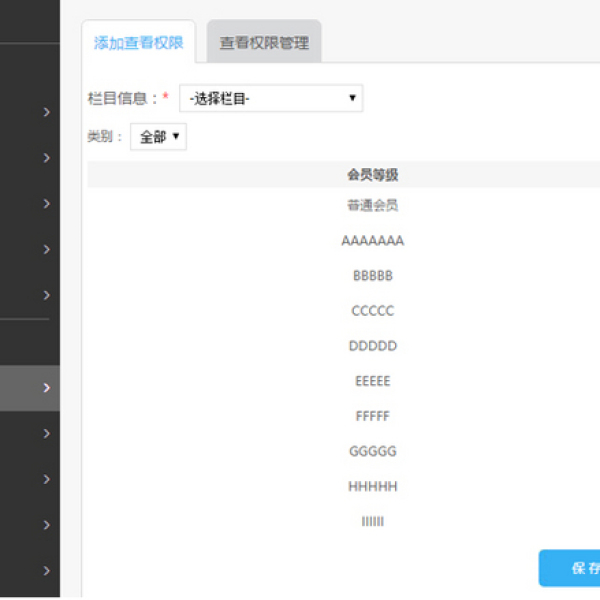Expand the 类别 全部 dropdown
The height and width of the screenshot is (600, 600).
point(159,137)
